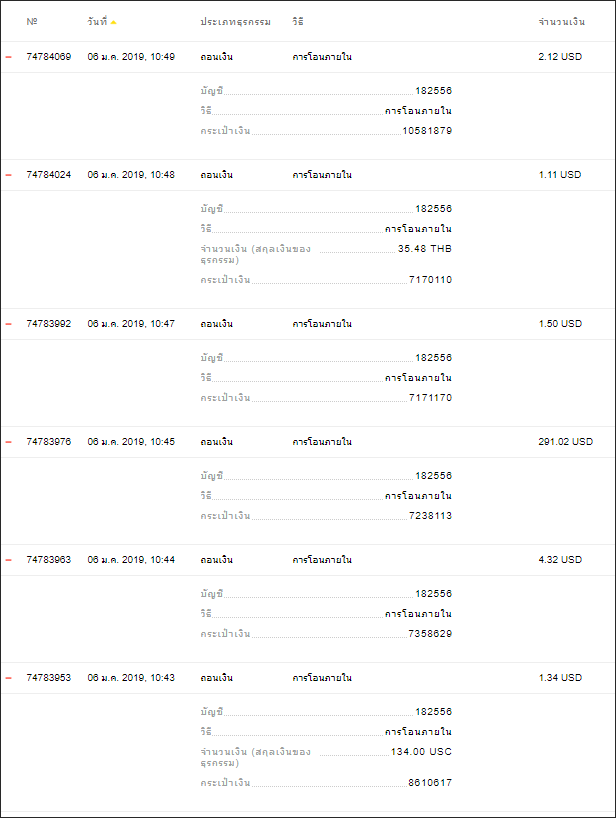Click the 134.00 USC amount value
The width and height of the screenshot is (616, 818).
pos(421,751)
